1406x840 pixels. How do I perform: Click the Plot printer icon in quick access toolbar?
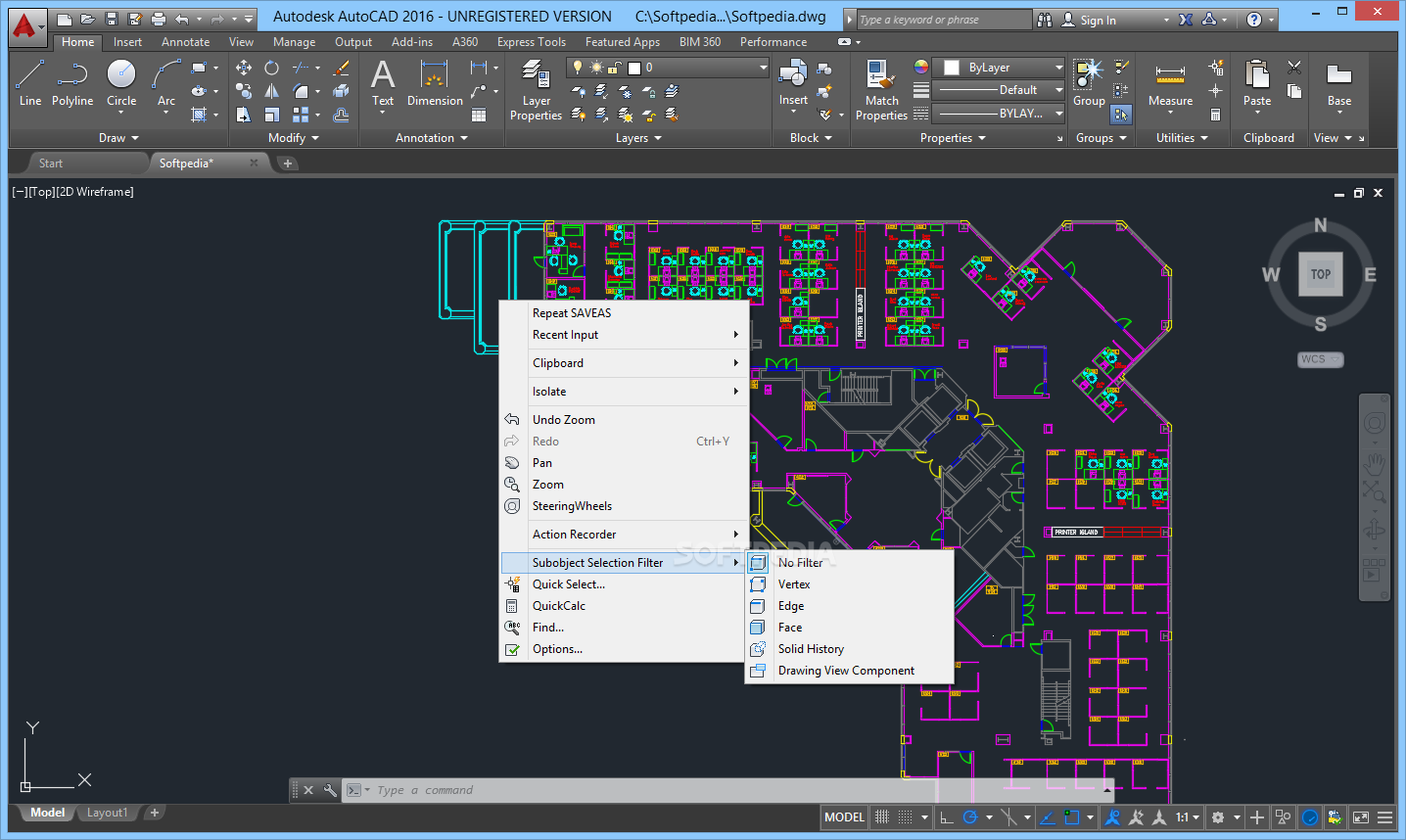(159, 19)
